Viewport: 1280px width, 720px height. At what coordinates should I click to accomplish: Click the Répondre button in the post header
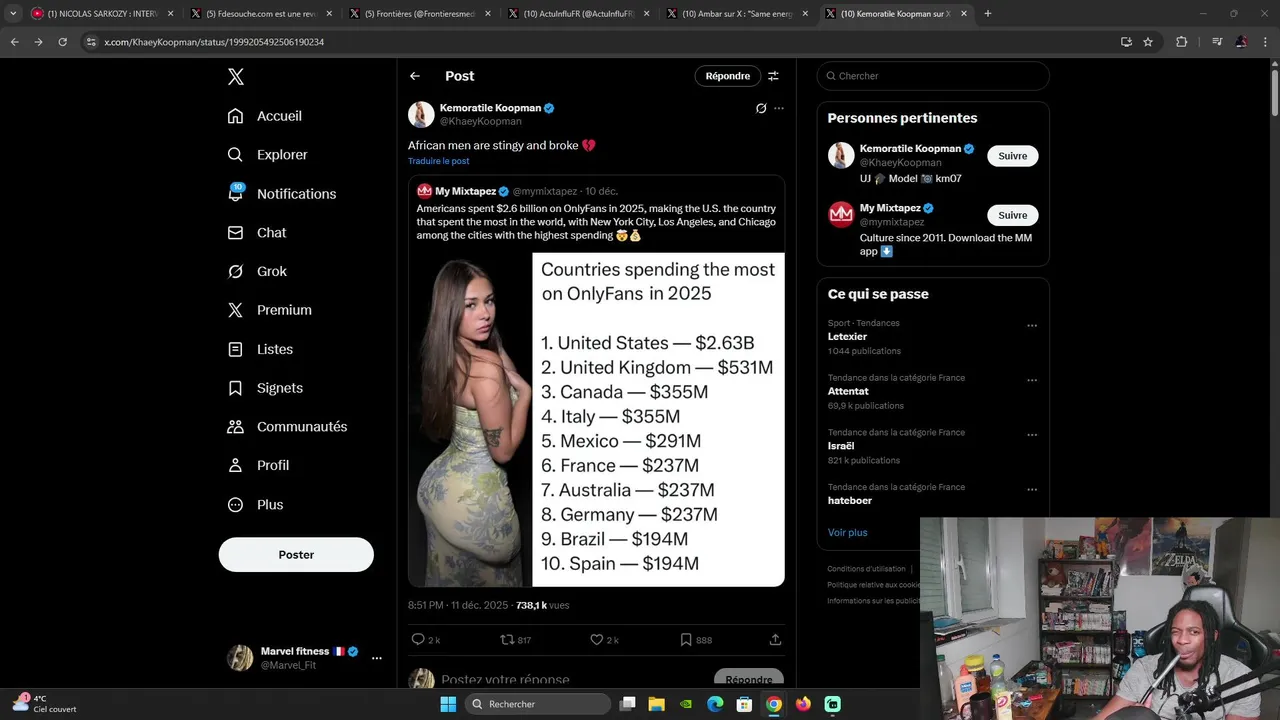tap(728, 76)
